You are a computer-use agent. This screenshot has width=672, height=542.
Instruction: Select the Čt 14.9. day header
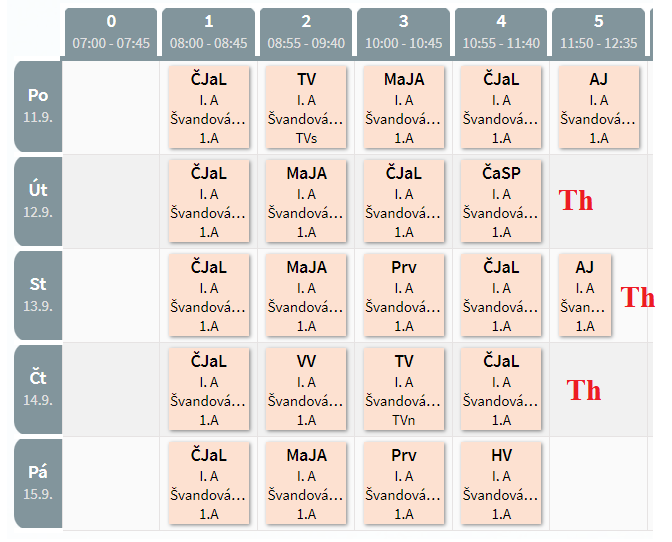(38, 387)
